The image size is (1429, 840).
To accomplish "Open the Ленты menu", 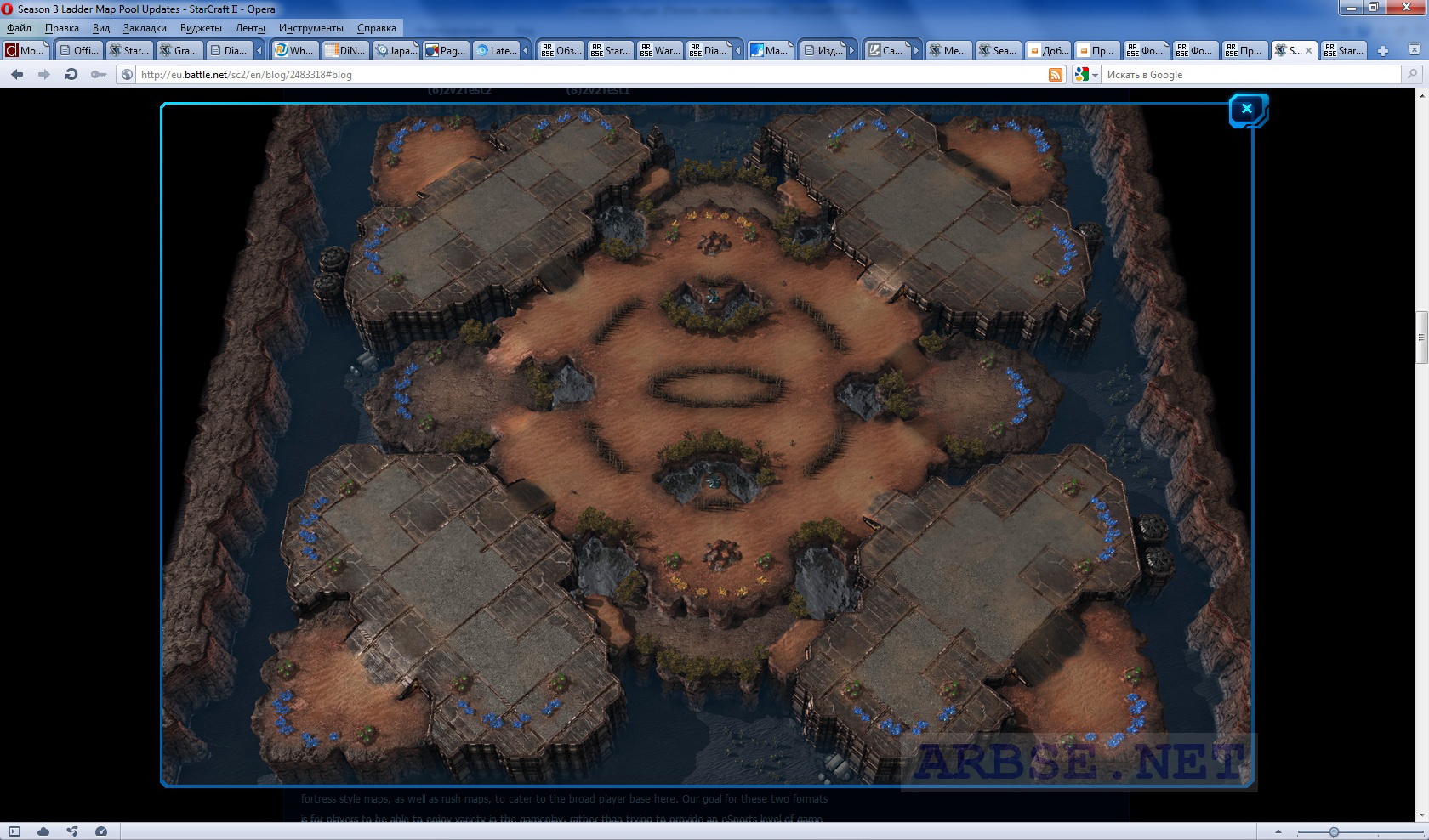I will (x=250, y=28).
